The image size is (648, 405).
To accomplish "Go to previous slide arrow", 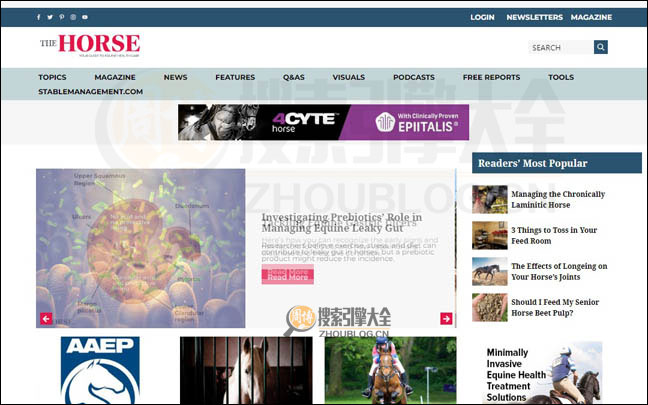I will [46, 319].
